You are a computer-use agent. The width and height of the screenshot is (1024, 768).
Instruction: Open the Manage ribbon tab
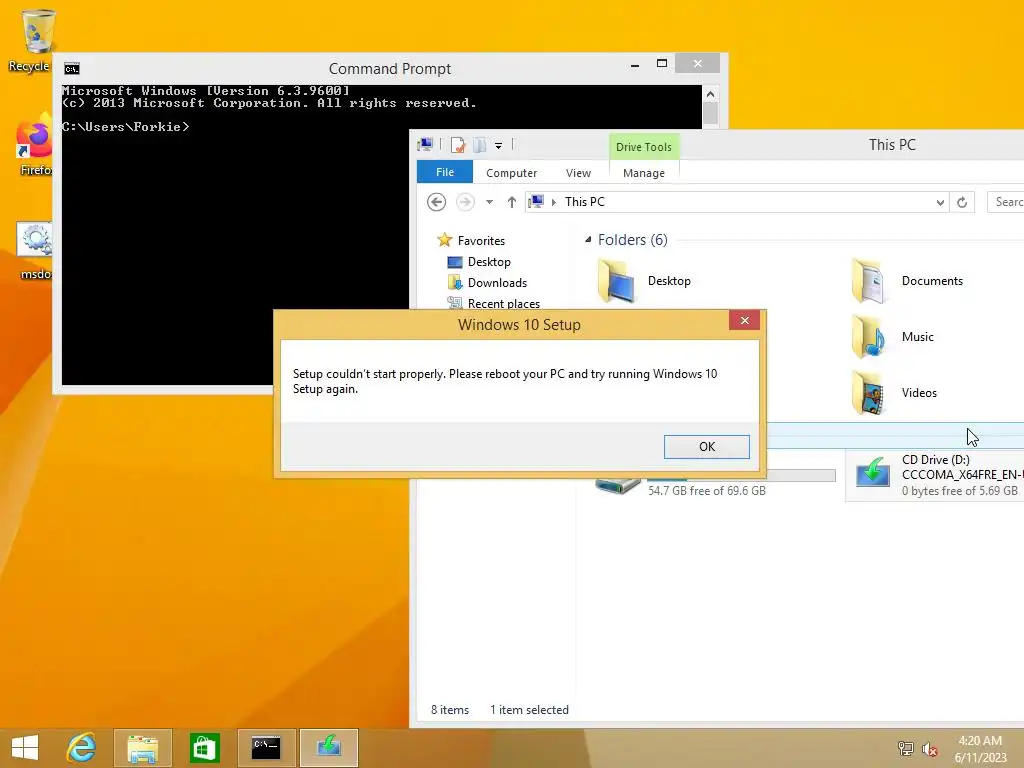(643, 173)
